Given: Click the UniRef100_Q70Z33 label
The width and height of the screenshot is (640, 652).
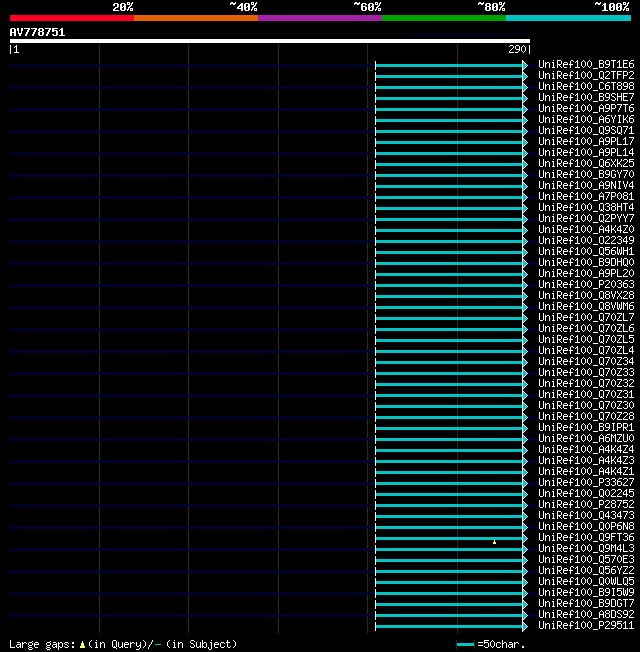Looking at the screenshot, I should (x=586, y=373).
